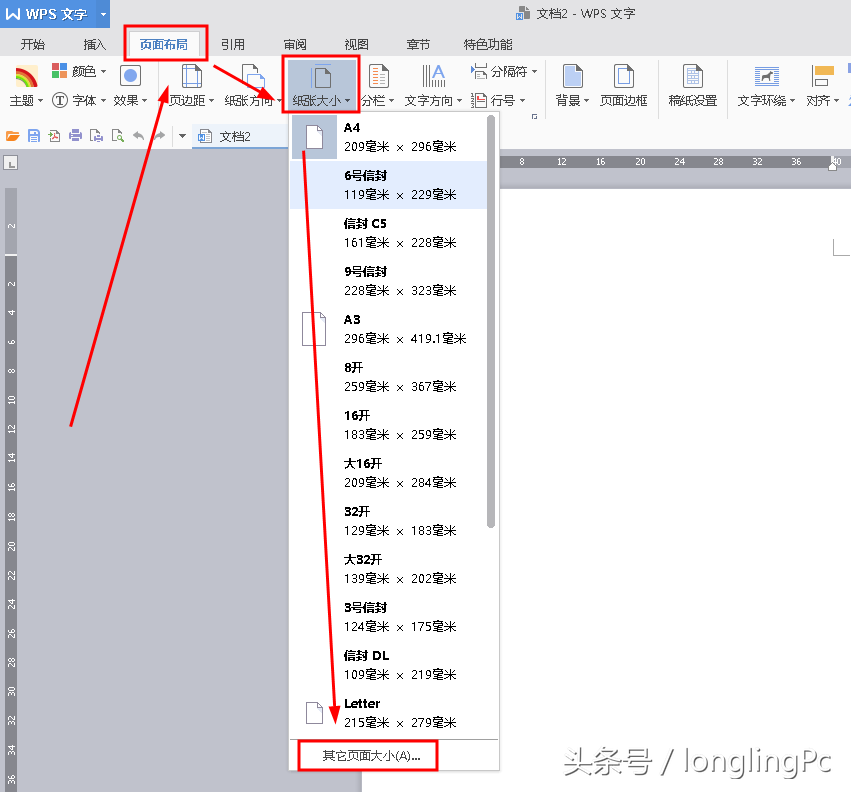
Task: Choose 大16开 paper size
Action: [389, 473]
